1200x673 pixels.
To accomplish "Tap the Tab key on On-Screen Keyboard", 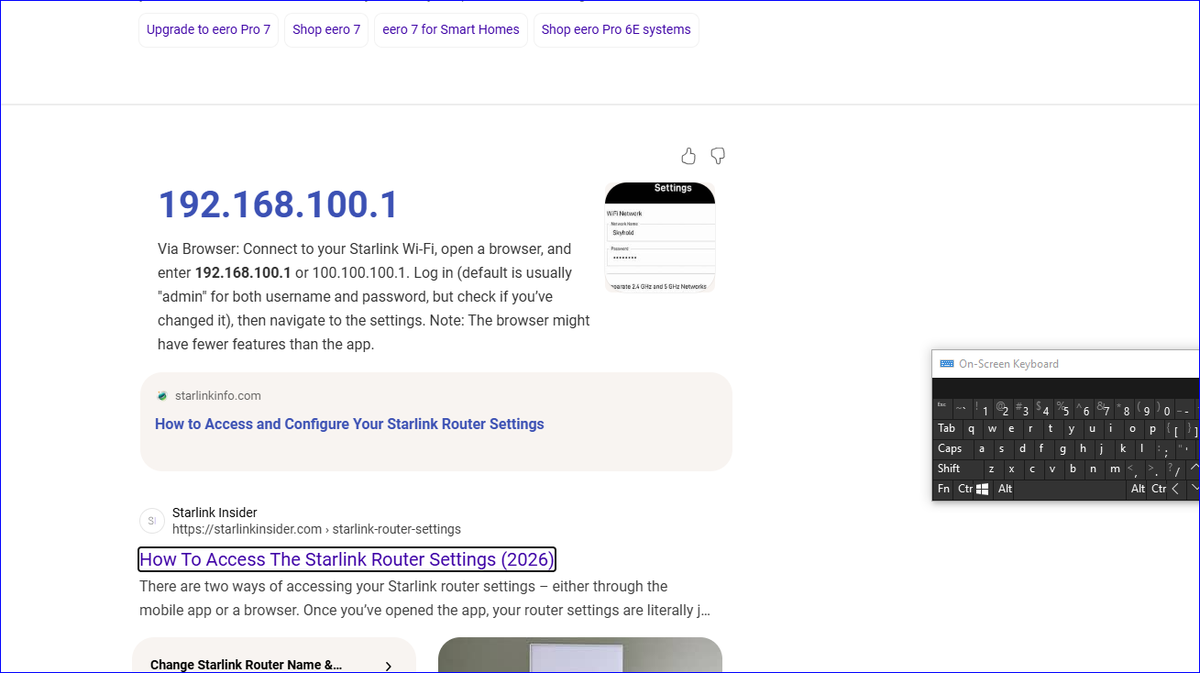I will (x=948, y=429).
